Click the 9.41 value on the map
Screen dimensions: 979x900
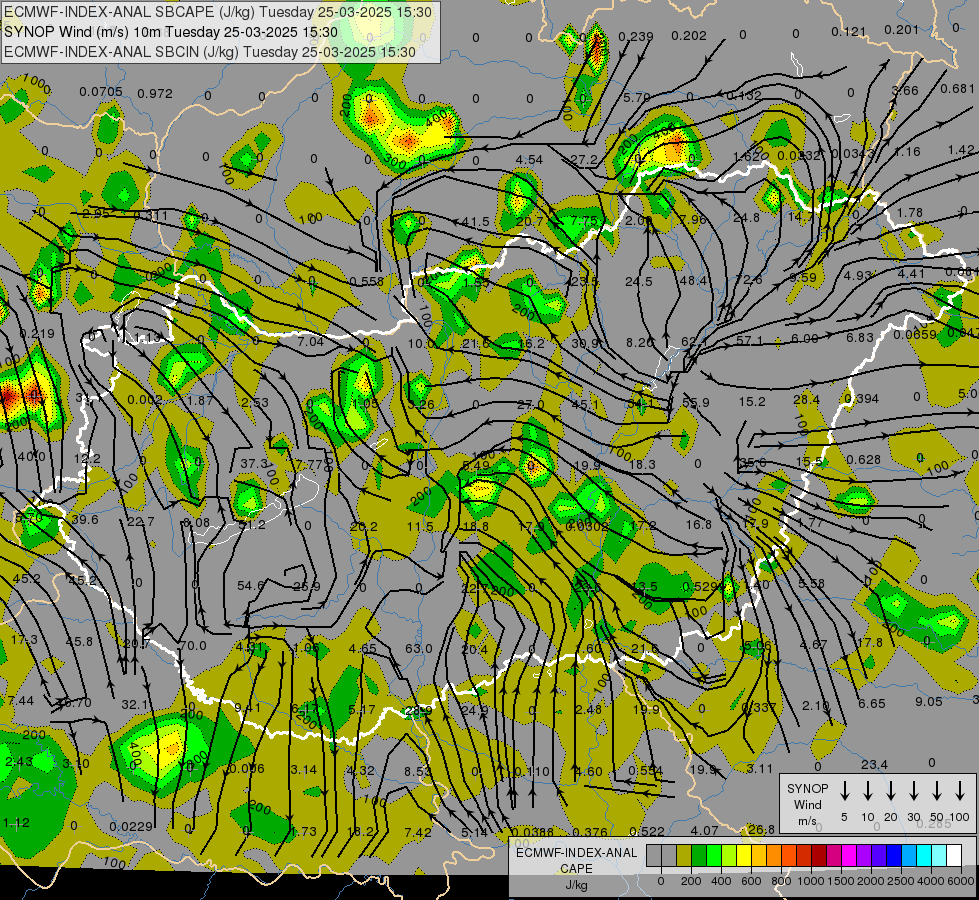pyautogui.click(x=247, y=708)
